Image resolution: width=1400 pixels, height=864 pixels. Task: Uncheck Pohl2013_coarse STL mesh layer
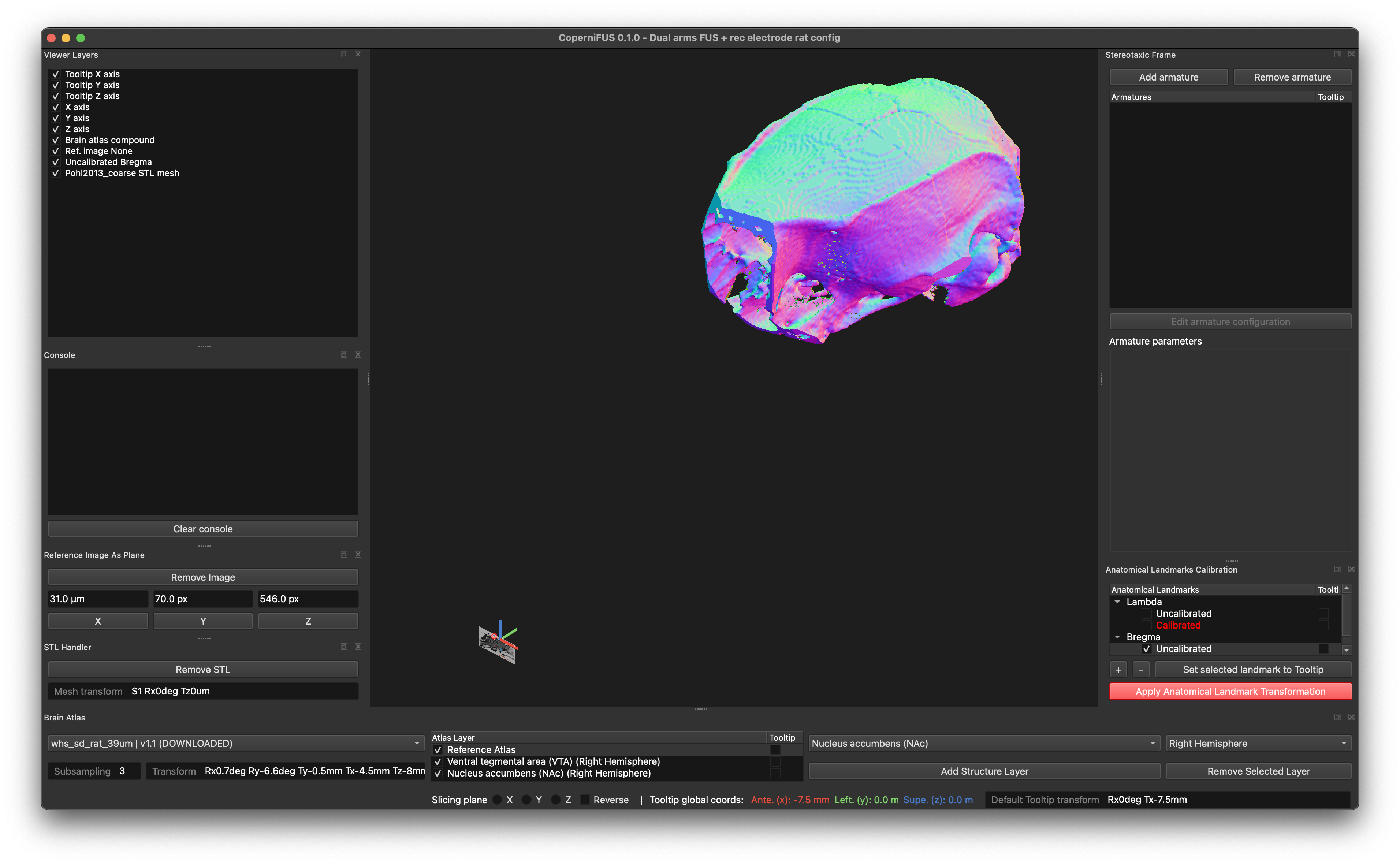[55, 173]
